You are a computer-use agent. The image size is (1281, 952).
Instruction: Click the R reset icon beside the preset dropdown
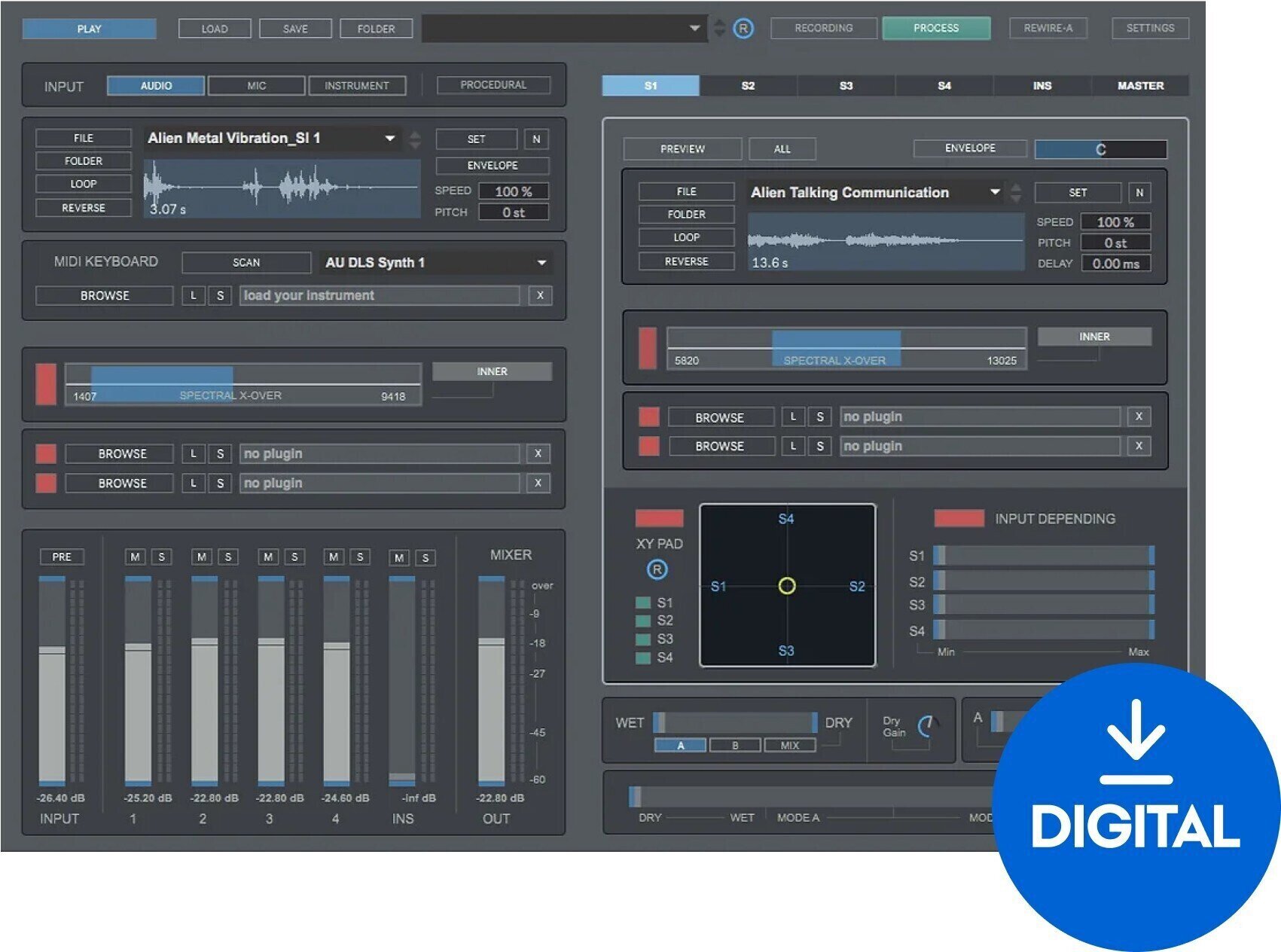[x=743, y=29]
